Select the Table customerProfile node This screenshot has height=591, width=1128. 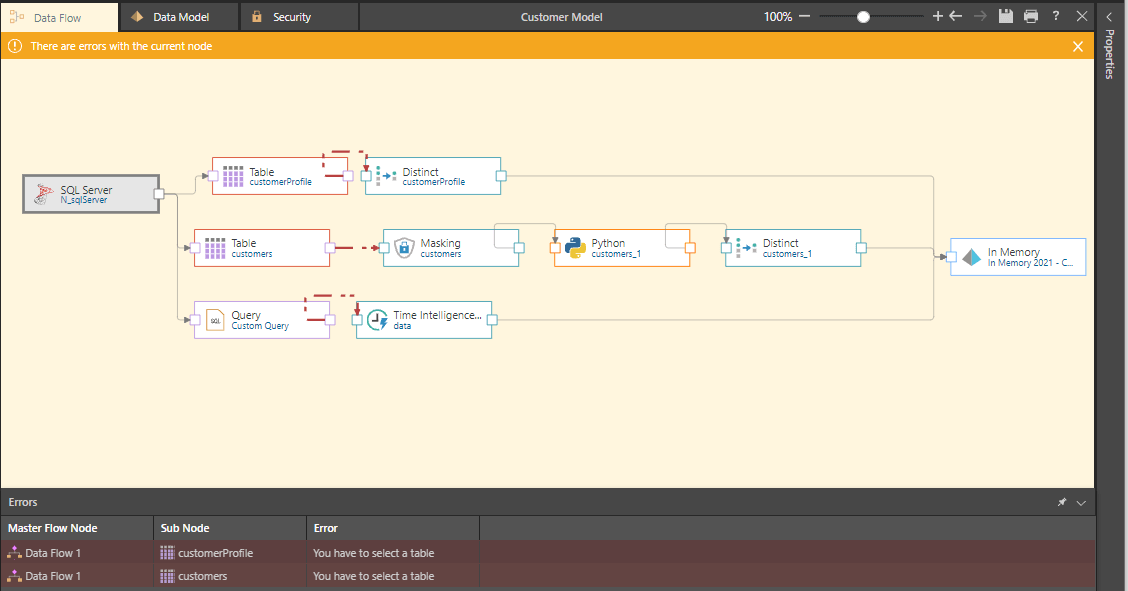tap(280, 176)
